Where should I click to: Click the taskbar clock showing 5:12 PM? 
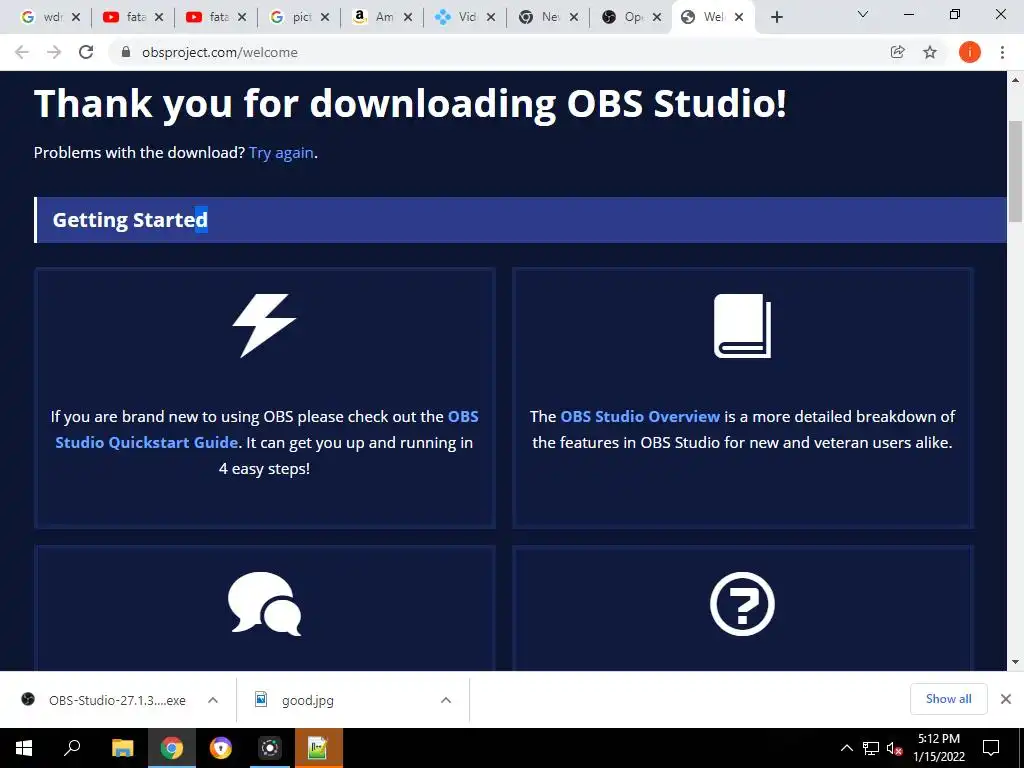pos(939,748)
